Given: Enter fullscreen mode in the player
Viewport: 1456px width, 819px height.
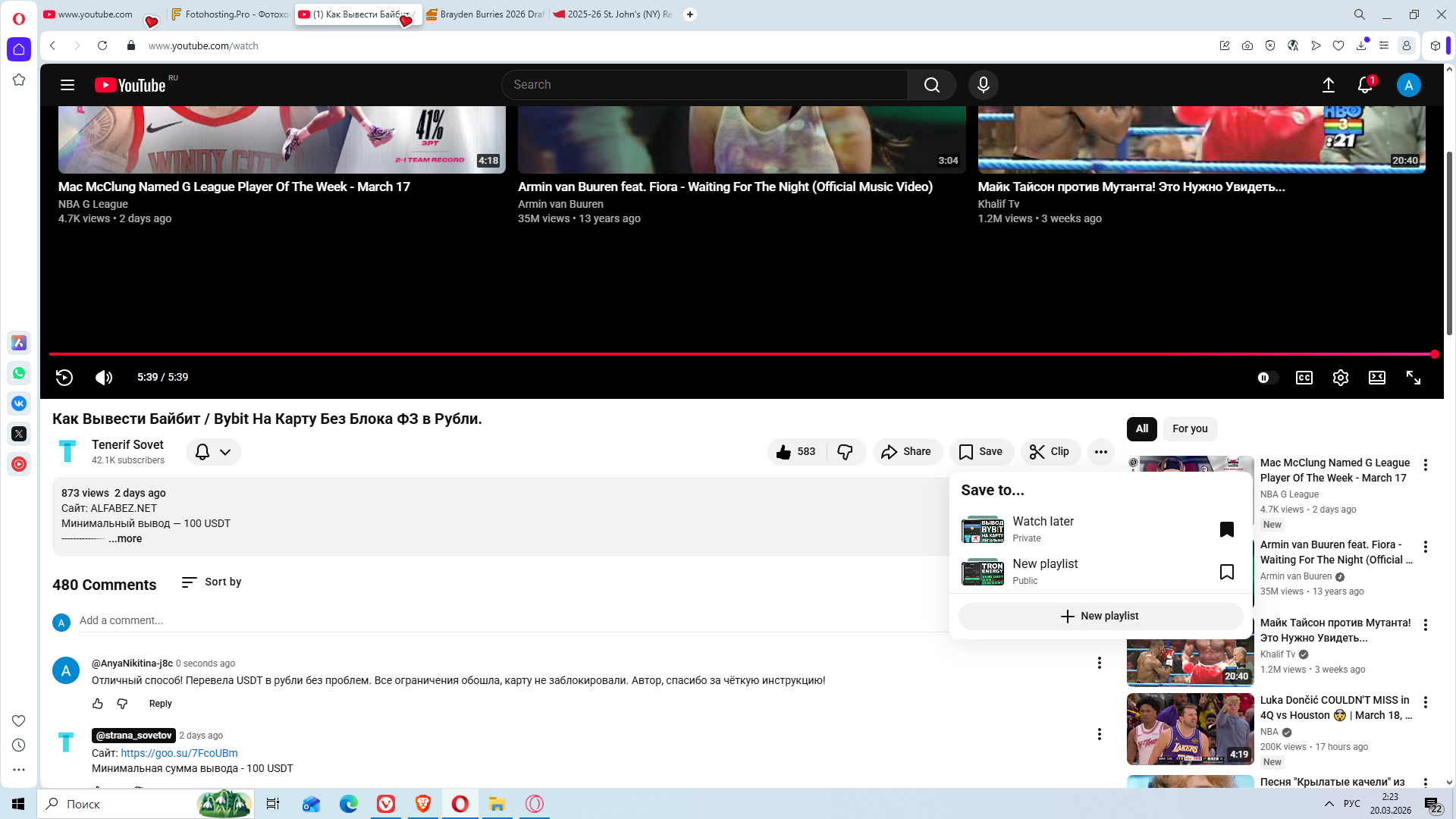Looking at the screenshot, I should pyautogui.click(x=1414, y=378).
